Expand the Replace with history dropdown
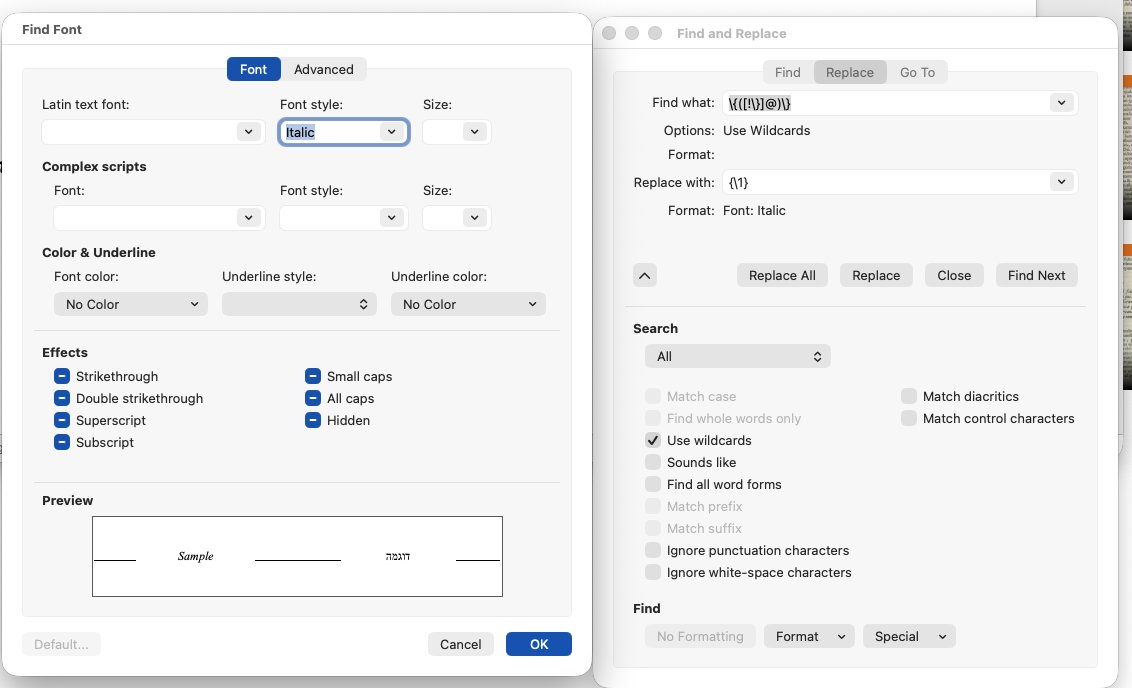 point(1061,182)
